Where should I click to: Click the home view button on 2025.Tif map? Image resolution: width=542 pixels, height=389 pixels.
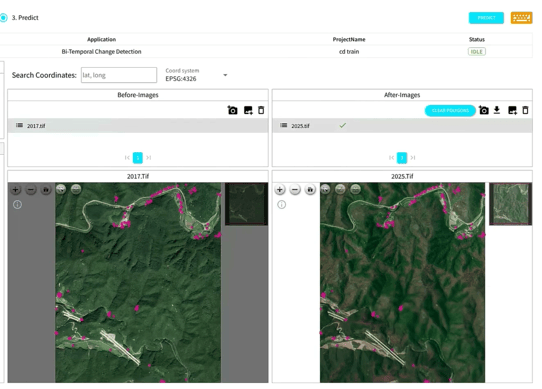[310, 189]
